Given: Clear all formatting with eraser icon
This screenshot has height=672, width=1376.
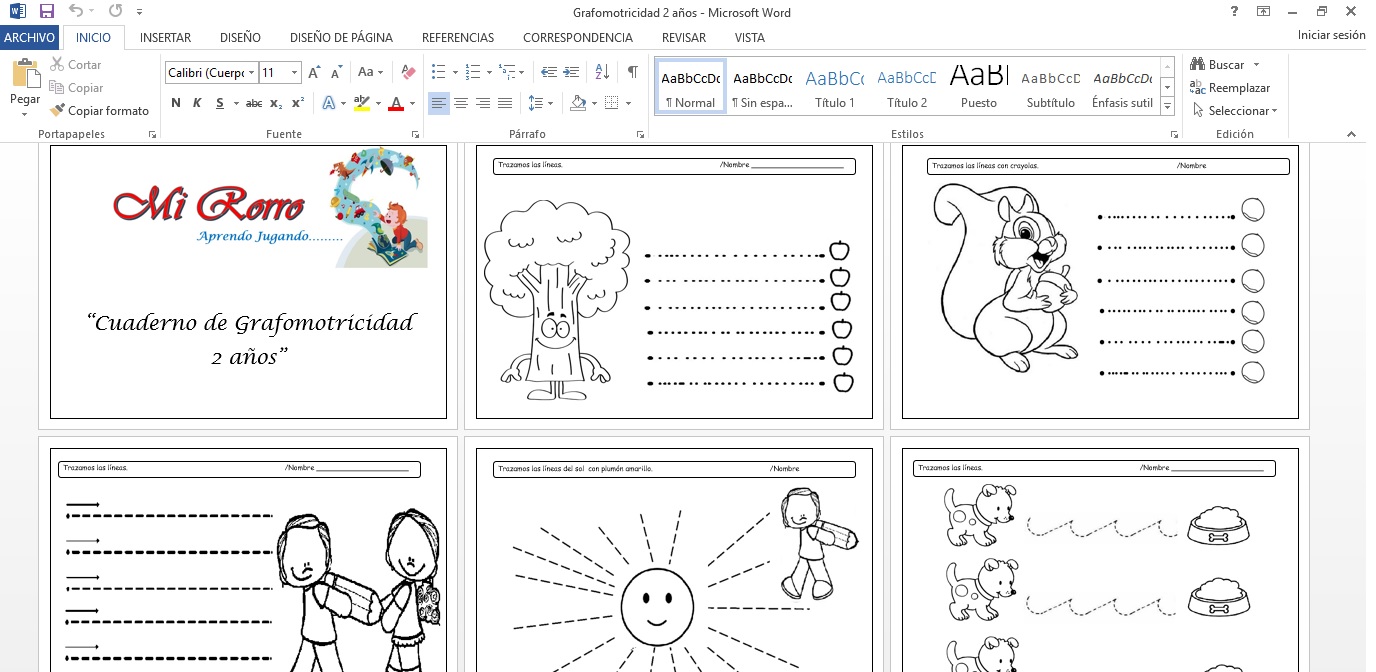Looking at the screenshot, I should click(408, 72).
